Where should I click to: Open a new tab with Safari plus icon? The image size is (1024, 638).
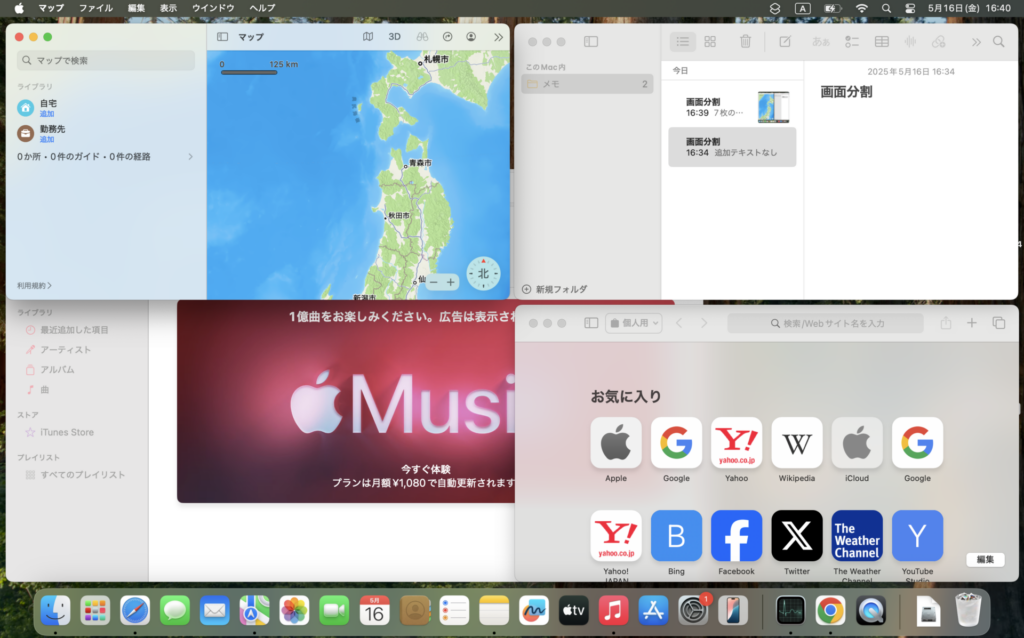click(972, 323)
